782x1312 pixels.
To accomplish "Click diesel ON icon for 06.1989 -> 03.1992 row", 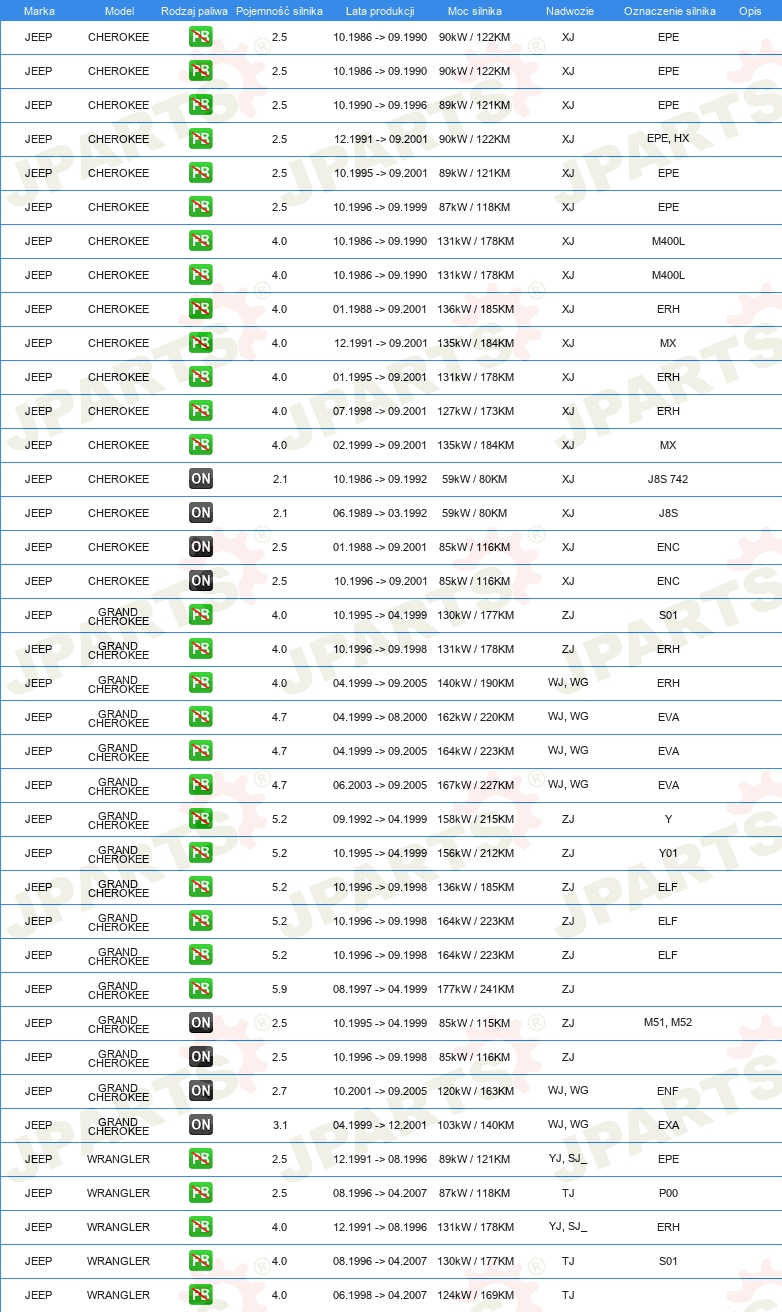I will (x=200, y=513).
